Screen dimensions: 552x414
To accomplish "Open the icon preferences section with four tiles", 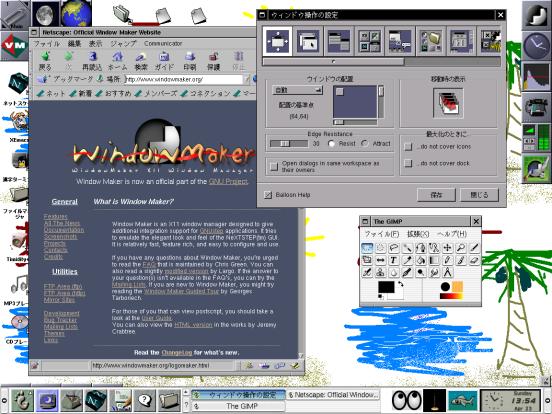I will click(x=369, y=41).
